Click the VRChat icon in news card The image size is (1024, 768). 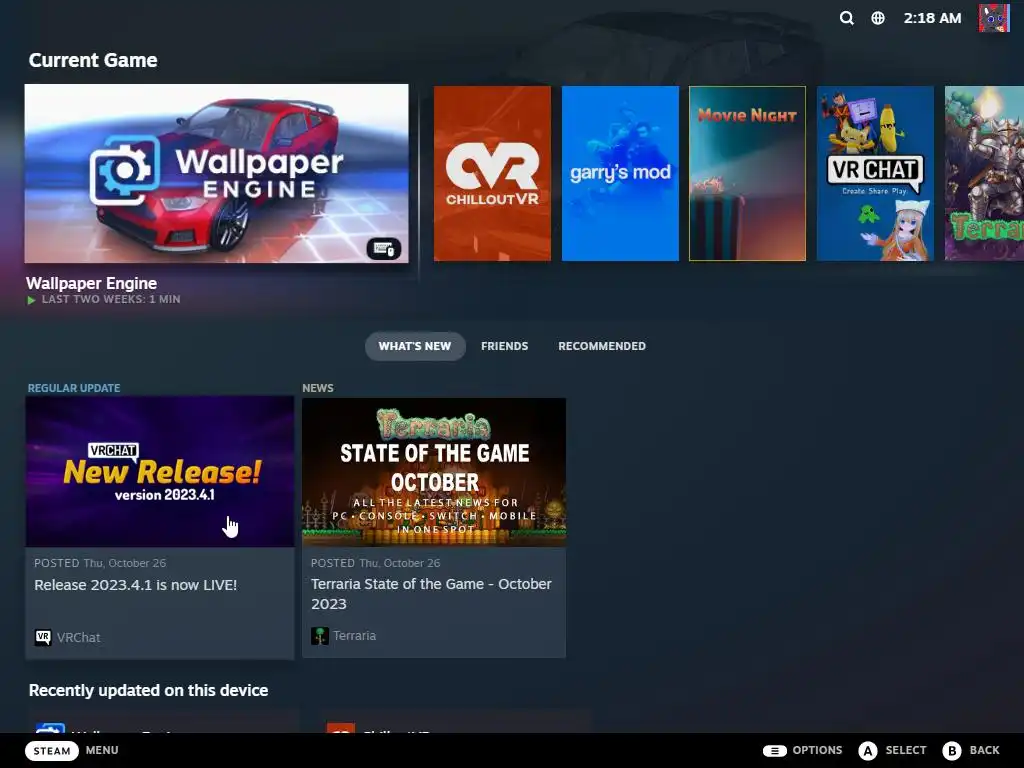tap(43, 637)
